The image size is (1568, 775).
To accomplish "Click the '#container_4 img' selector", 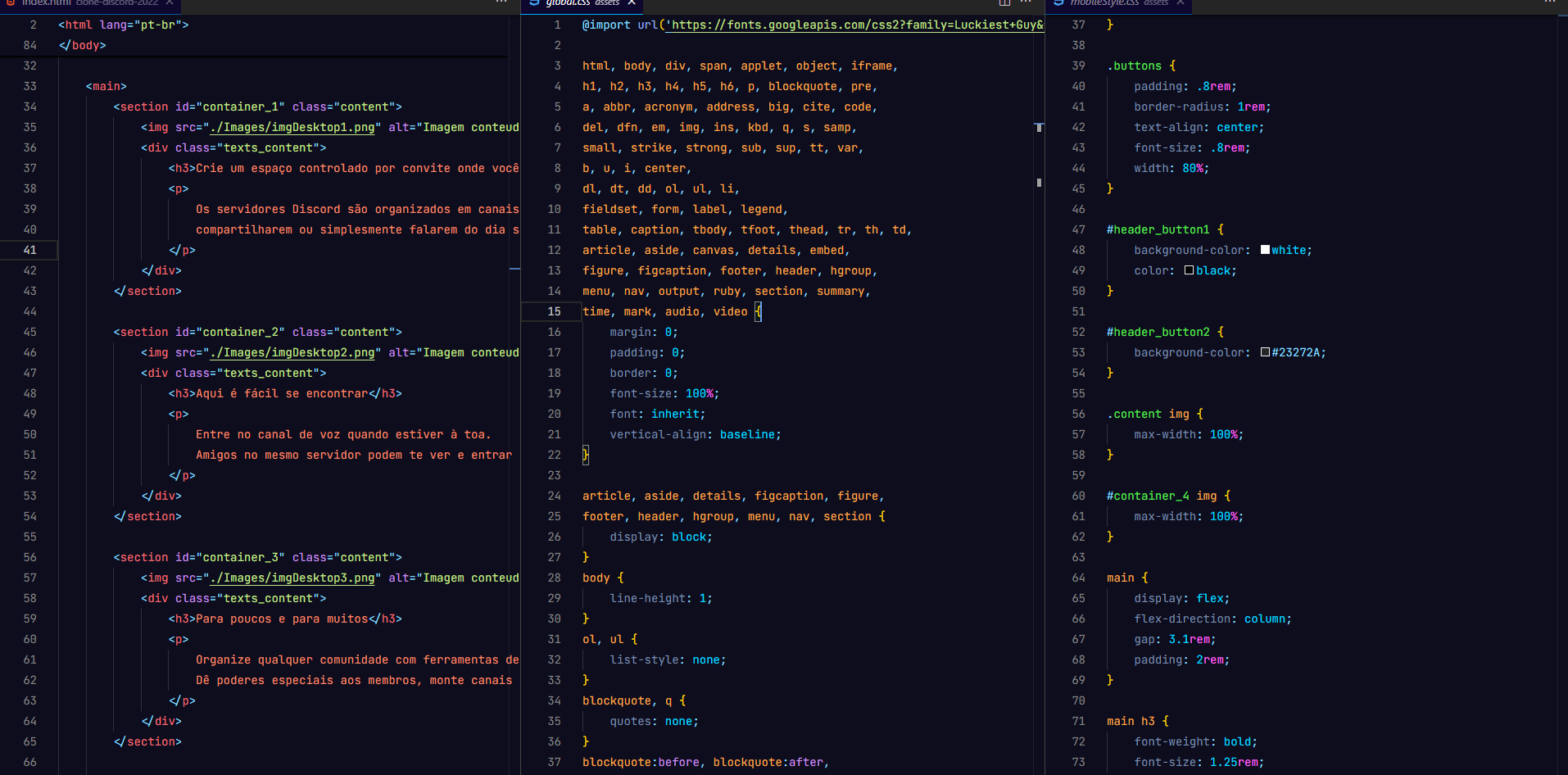I will [x=1162, y=496].
